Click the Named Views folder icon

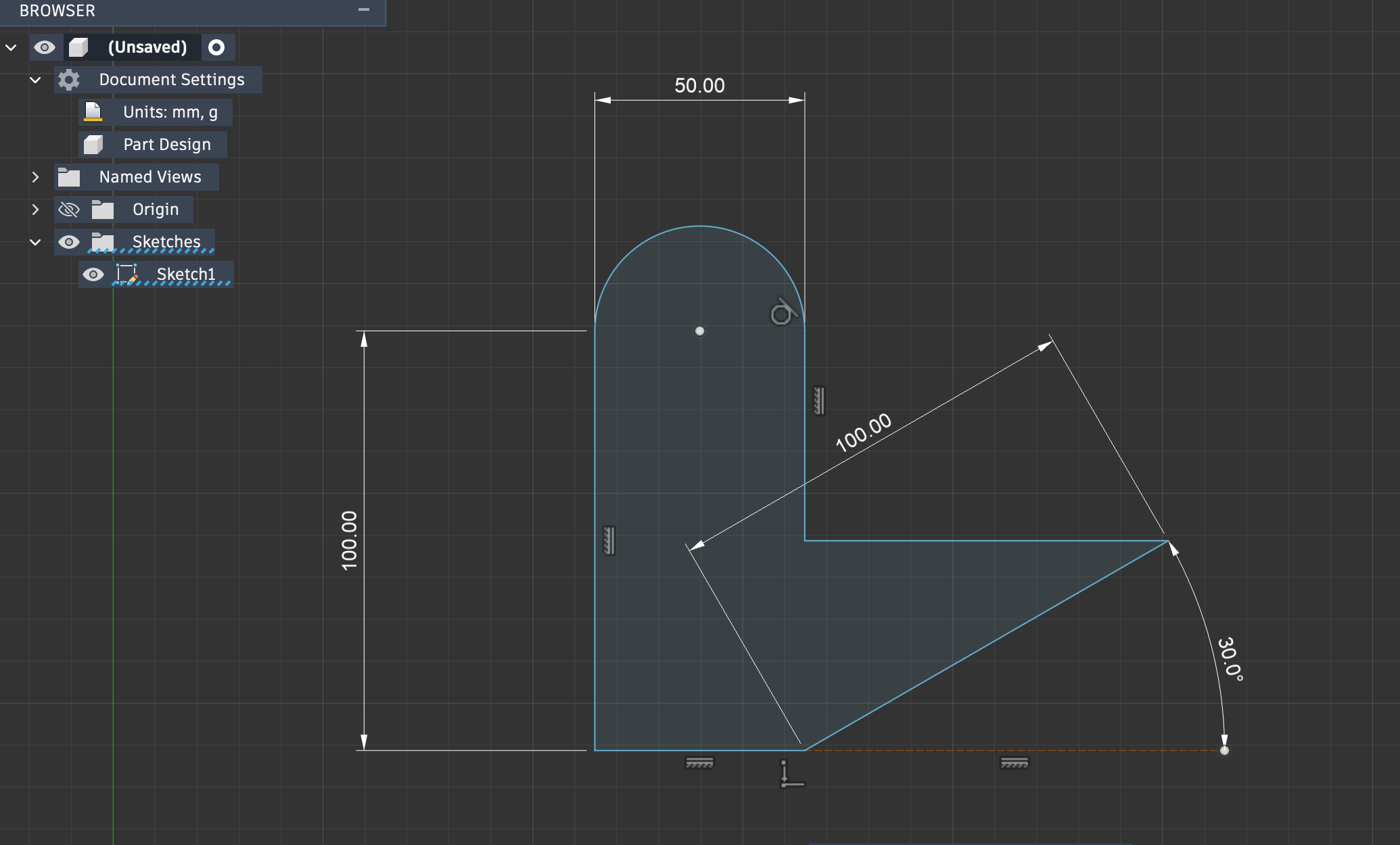pos(69,177)
